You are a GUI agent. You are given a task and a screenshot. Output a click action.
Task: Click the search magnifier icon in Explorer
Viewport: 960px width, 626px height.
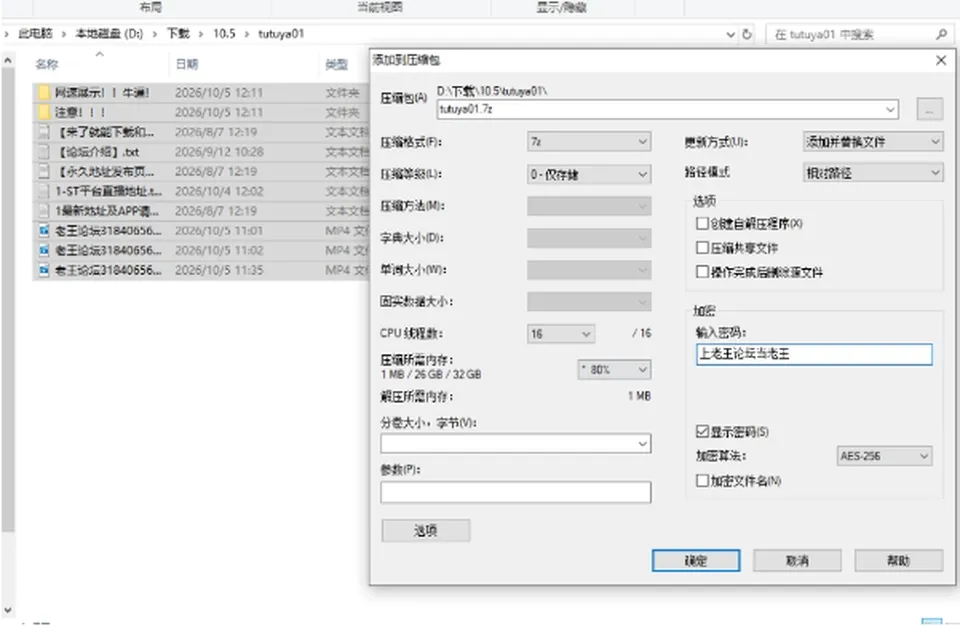pos(942,34)
